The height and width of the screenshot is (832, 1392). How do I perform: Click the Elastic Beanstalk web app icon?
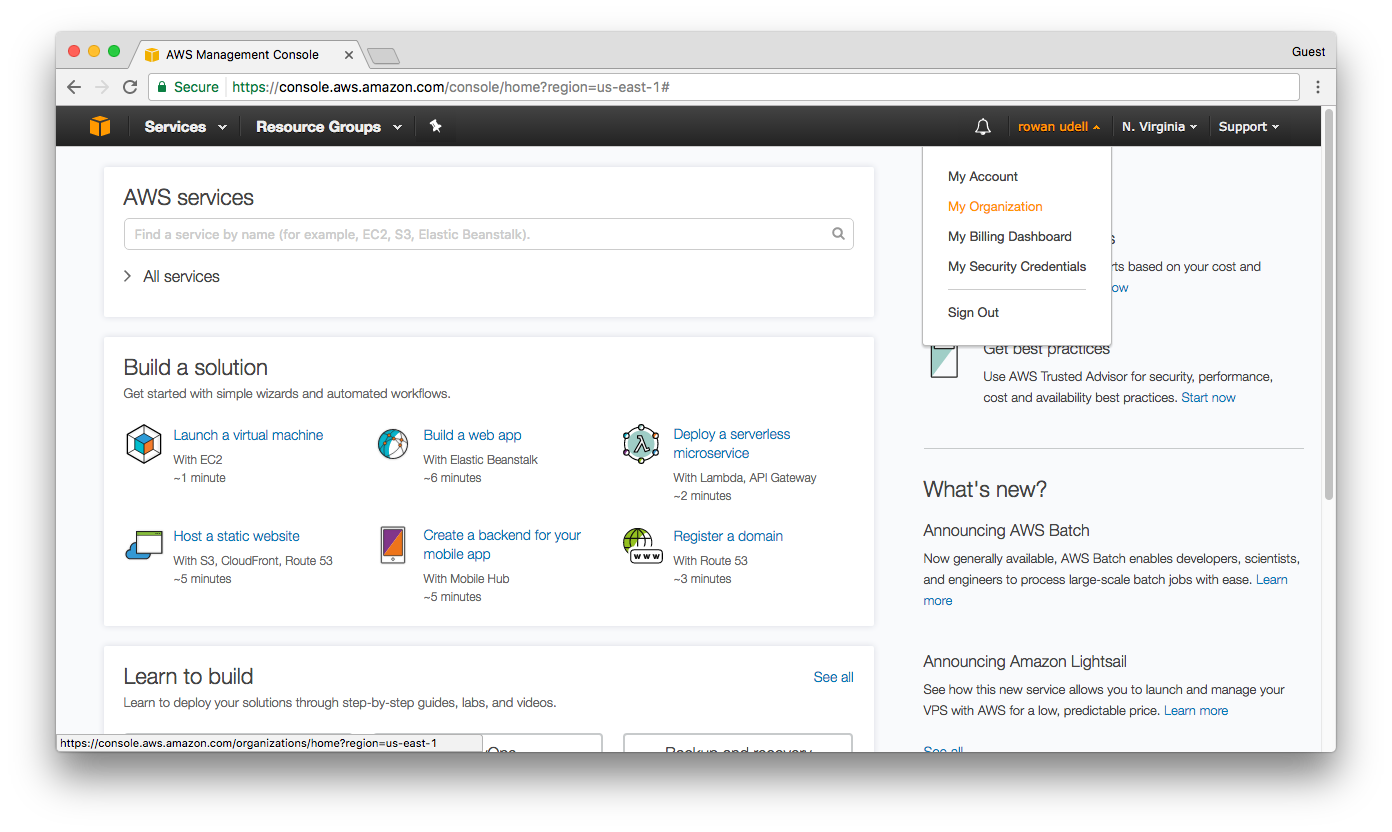click(393, 443)
